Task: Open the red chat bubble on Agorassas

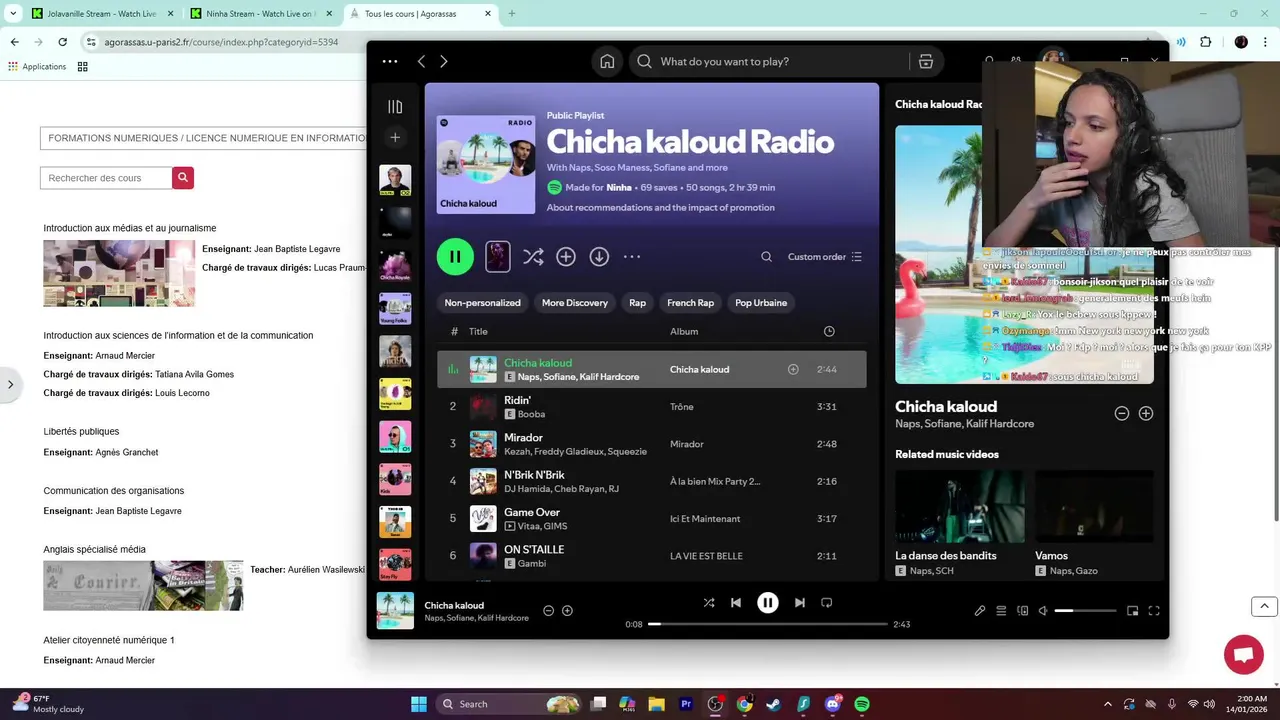Action: pos(1244,655)
